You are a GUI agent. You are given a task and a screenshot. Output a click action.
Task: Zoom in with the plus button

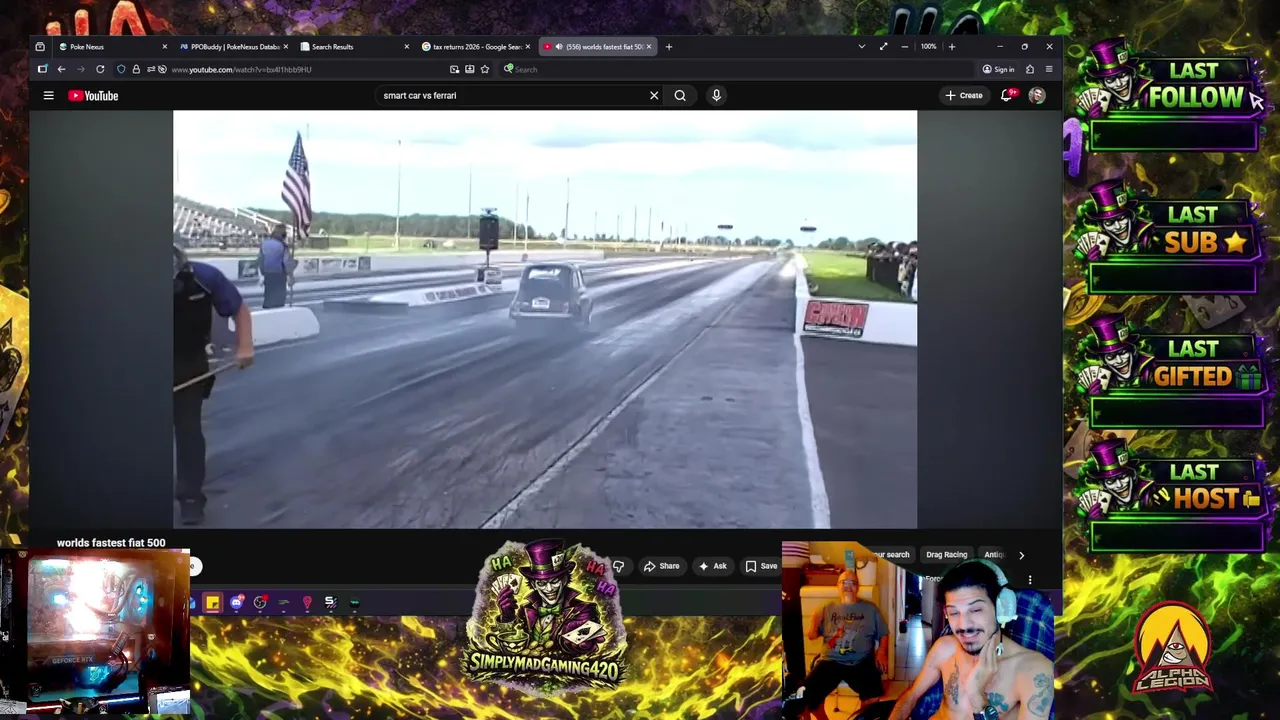click(x=952, y=47)
